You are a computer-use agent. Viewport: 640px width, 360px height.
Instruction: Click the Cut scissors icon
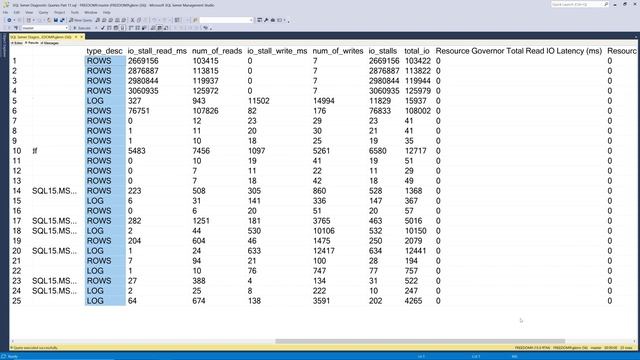point(132,20)
